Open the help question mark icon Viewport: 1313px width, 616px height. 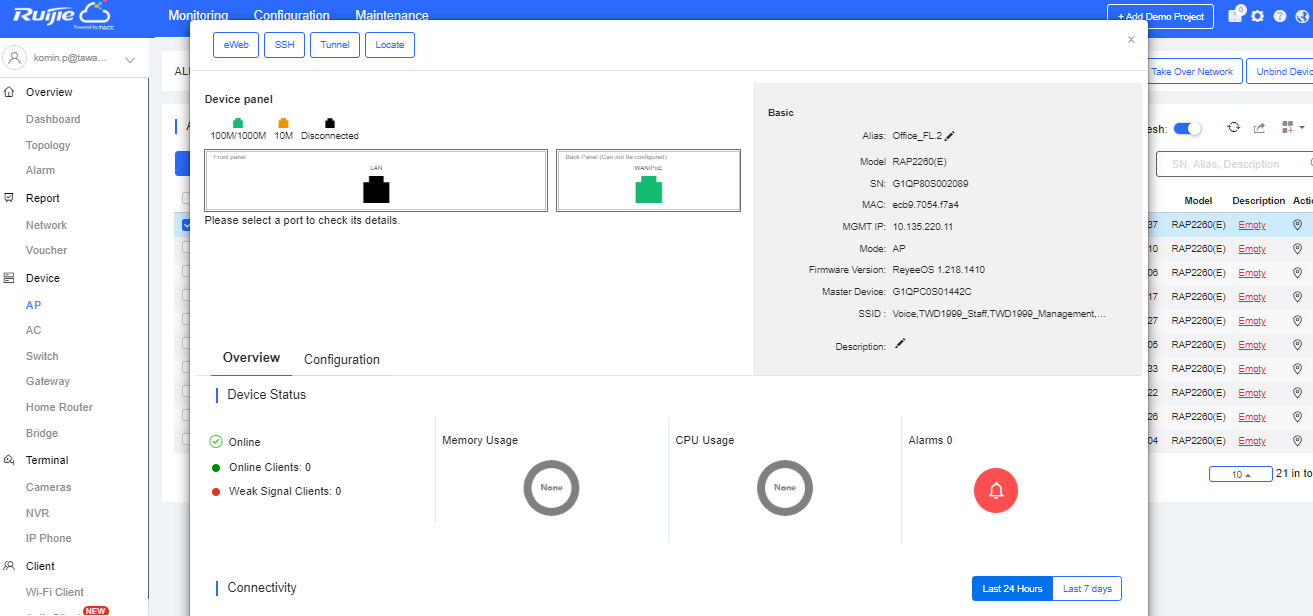point(1280,17)
